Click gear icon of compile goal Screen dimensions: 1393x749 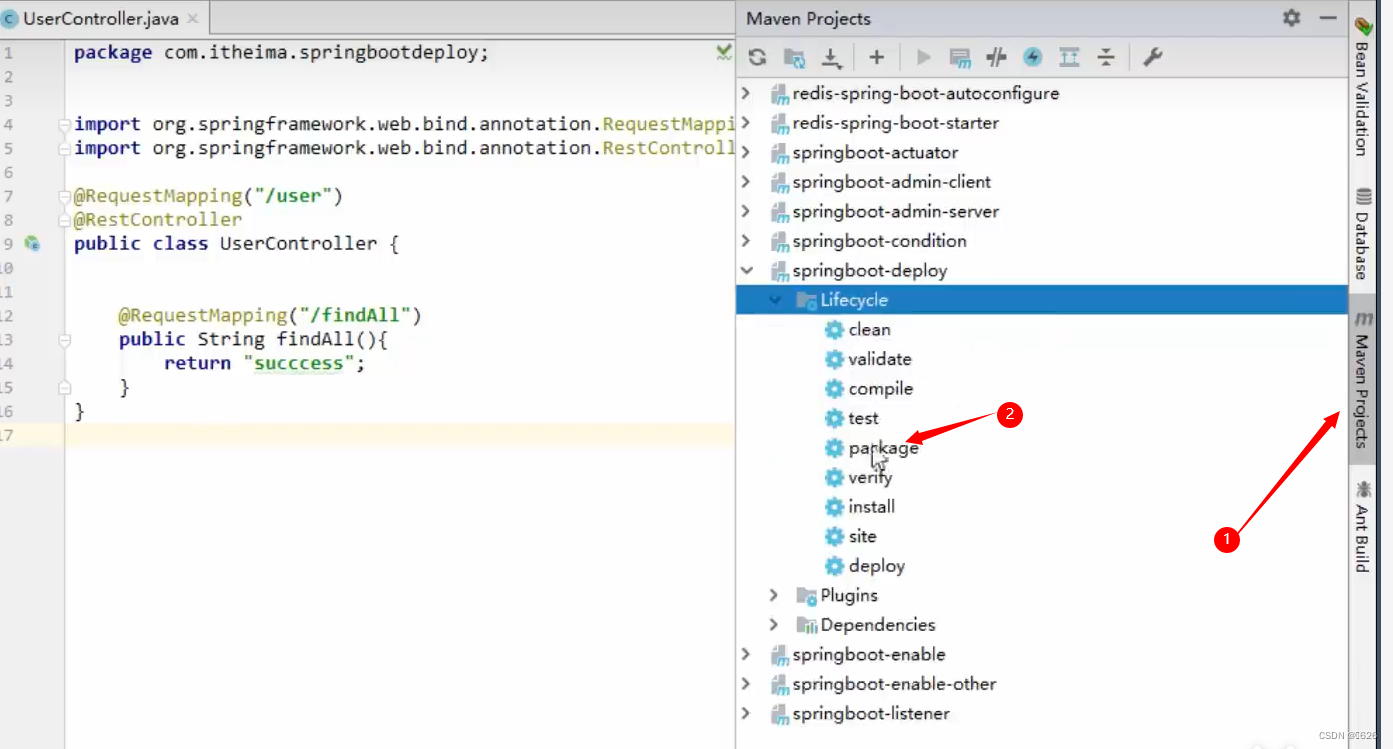tap(834, 388)
